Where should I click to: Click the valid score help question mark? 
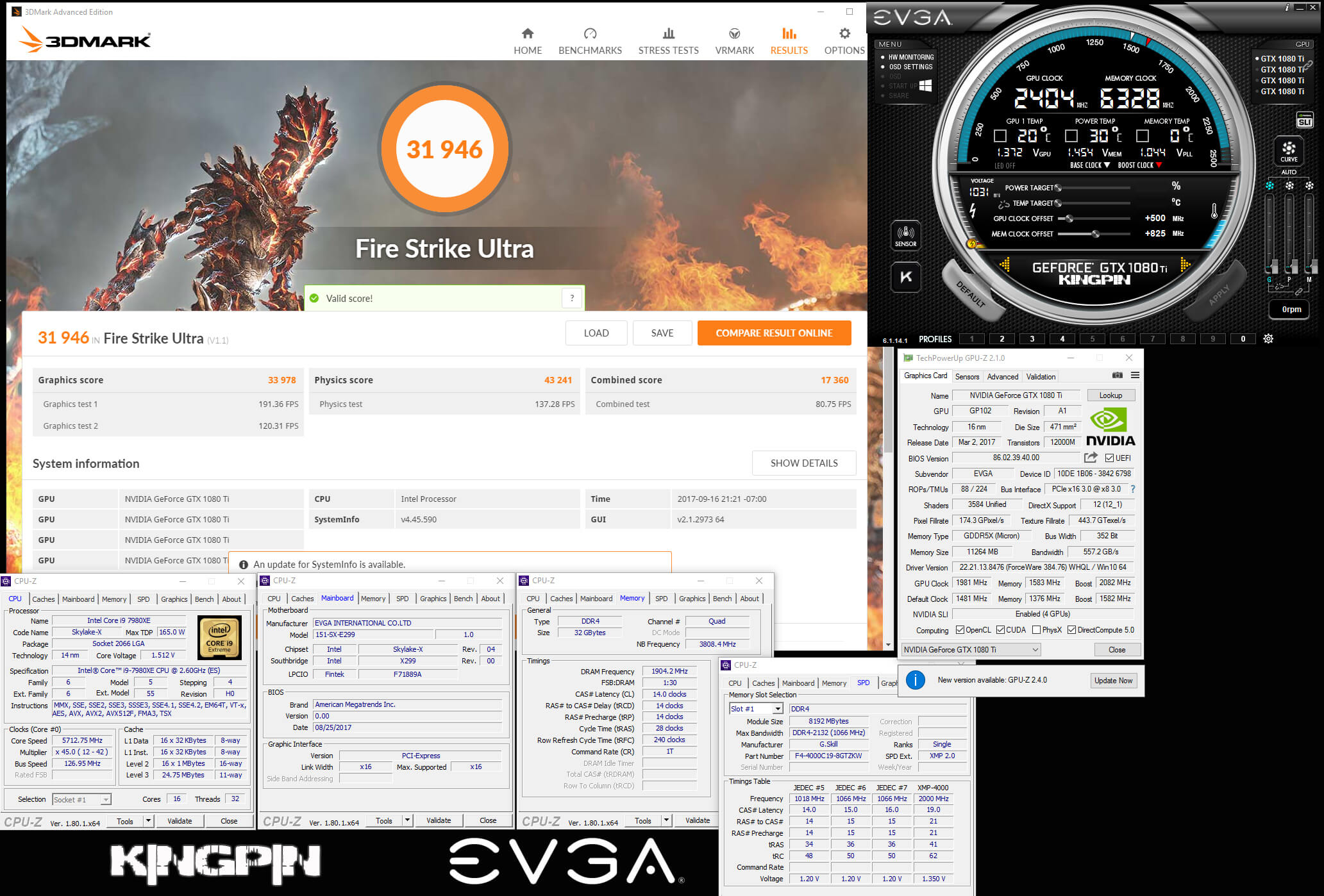pos(572,298)
